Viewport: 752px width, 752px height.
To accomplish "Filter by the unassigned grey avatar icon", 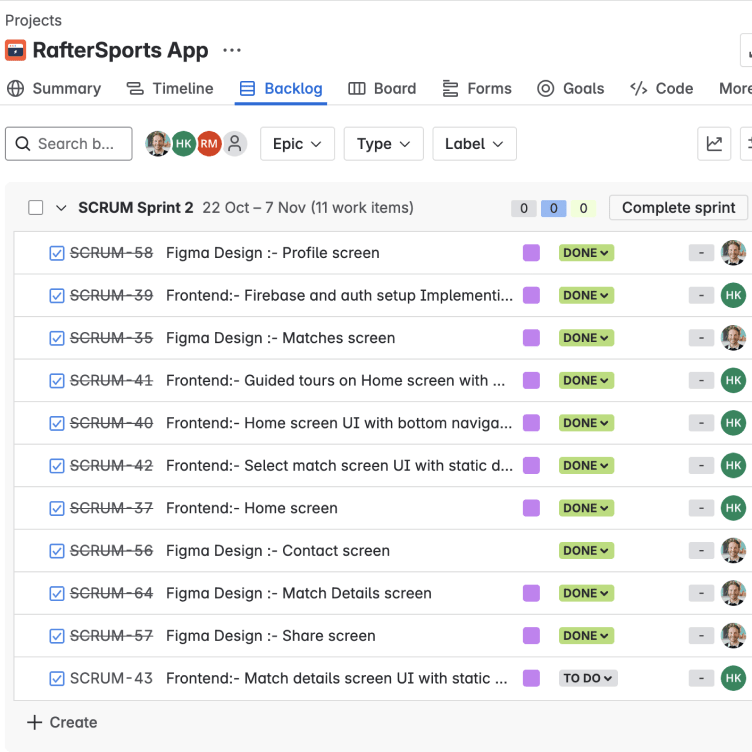I will (234, 144).
